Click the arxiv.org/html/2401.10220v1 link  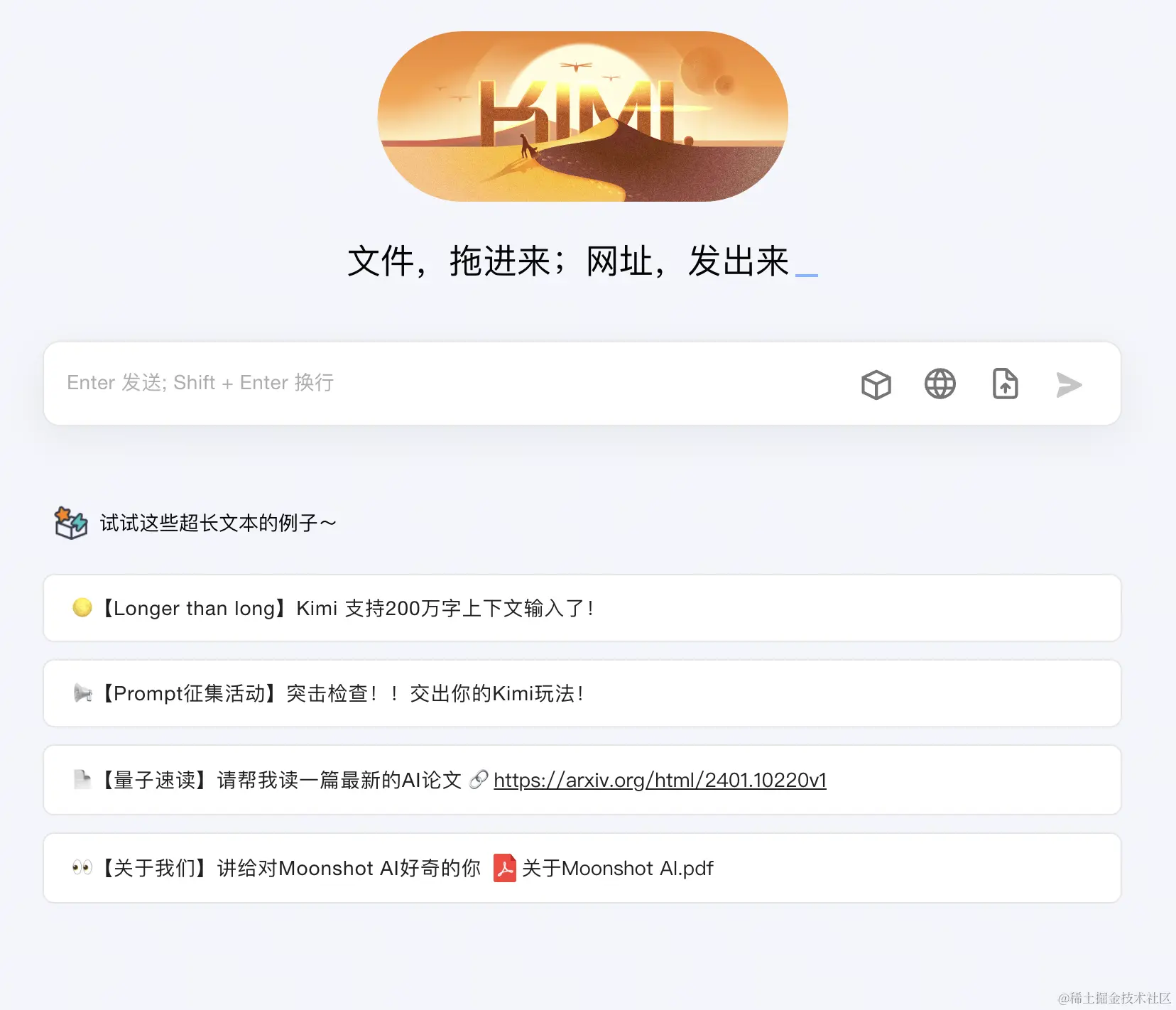tap(660, 780)
